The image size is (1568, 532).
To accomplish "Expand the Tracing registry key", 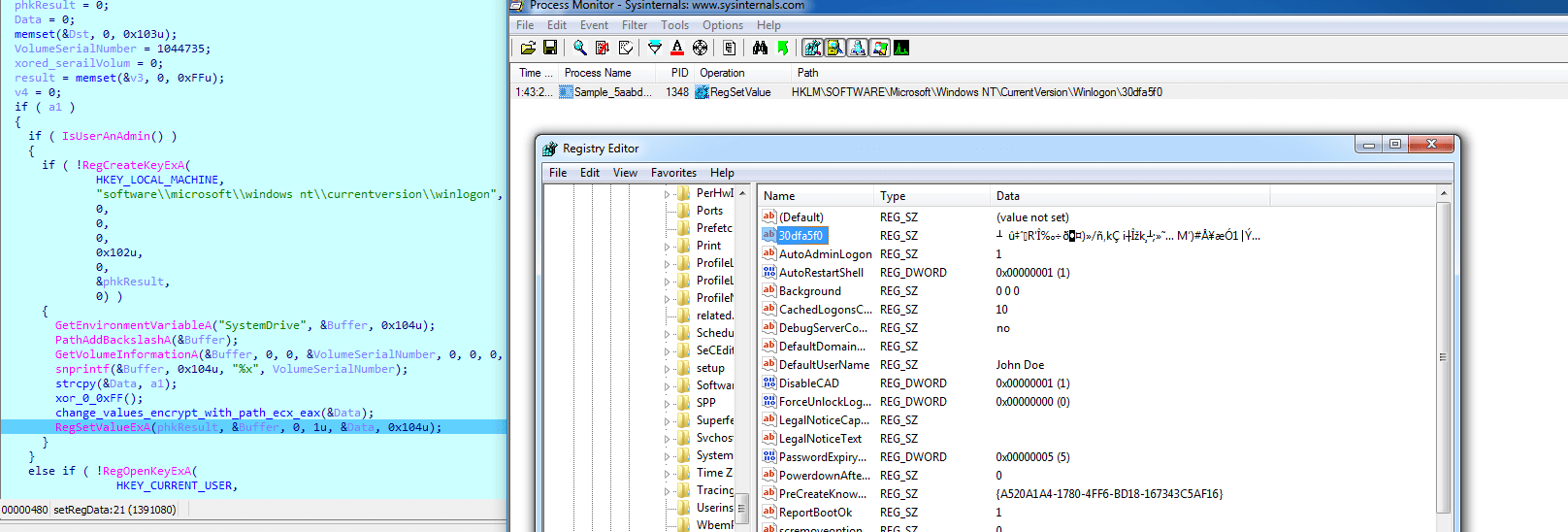I will click(x=668, y=491).
